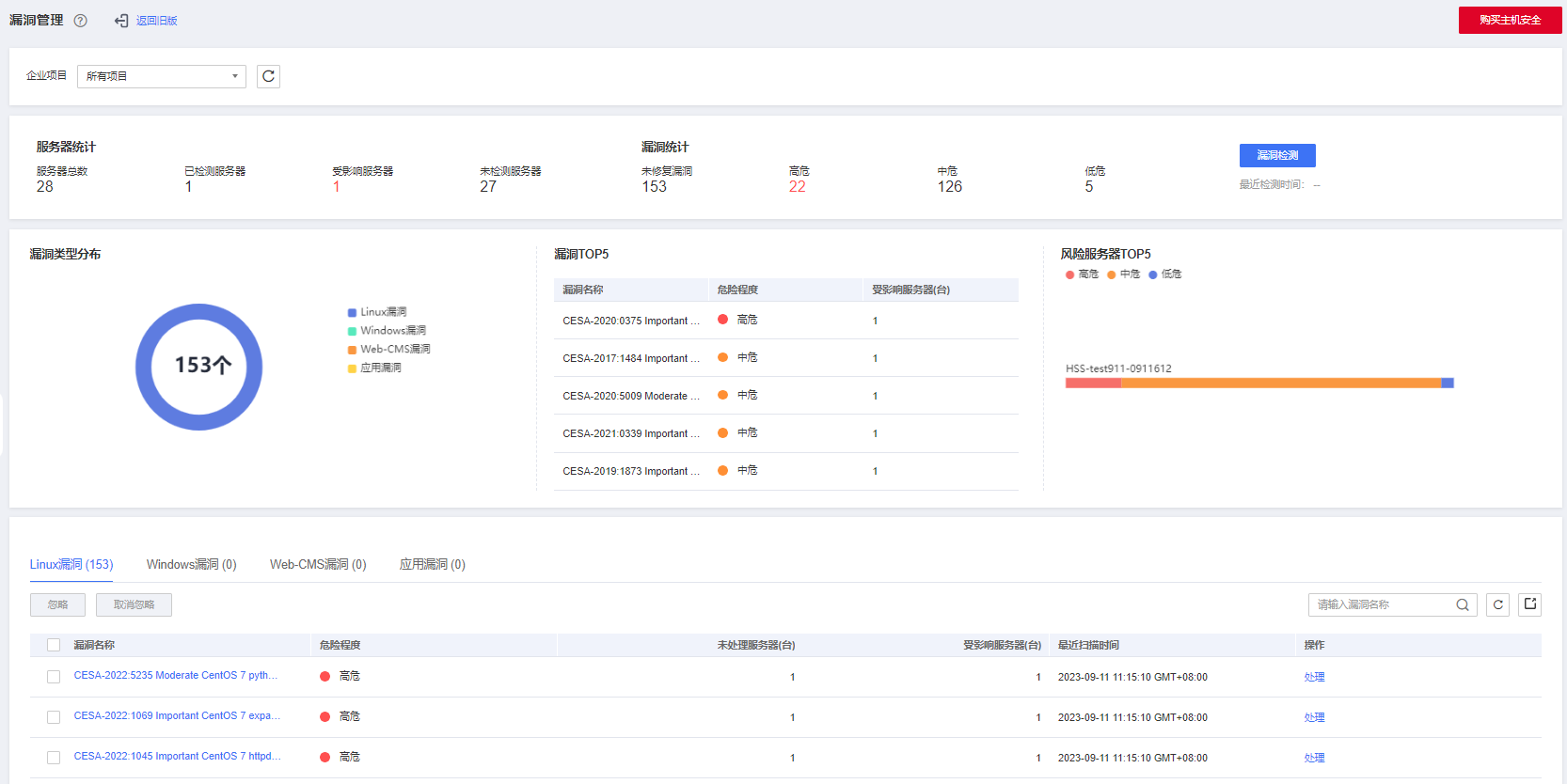Click the vulnerability name search field

(1381, 605)
